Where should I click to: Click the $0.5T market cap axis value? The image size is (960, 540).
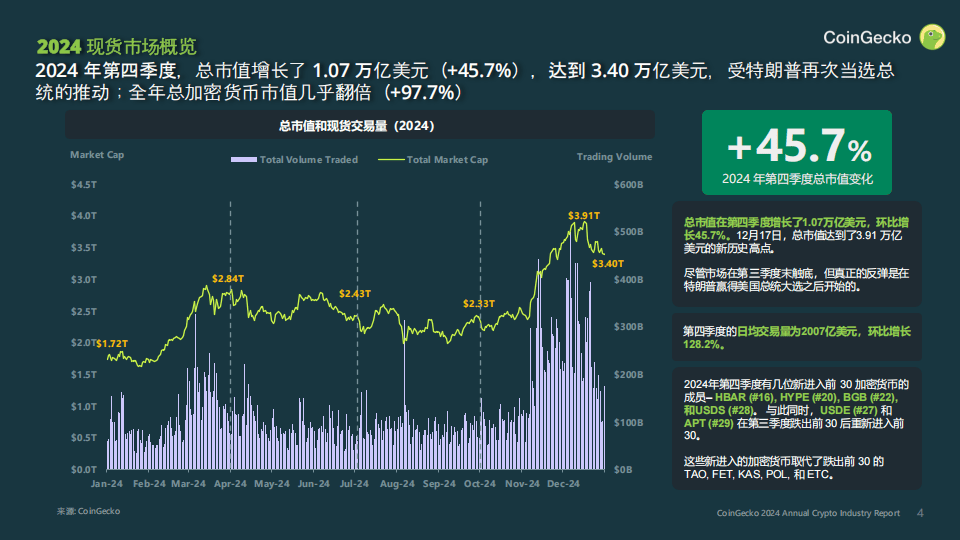point(84,437)
